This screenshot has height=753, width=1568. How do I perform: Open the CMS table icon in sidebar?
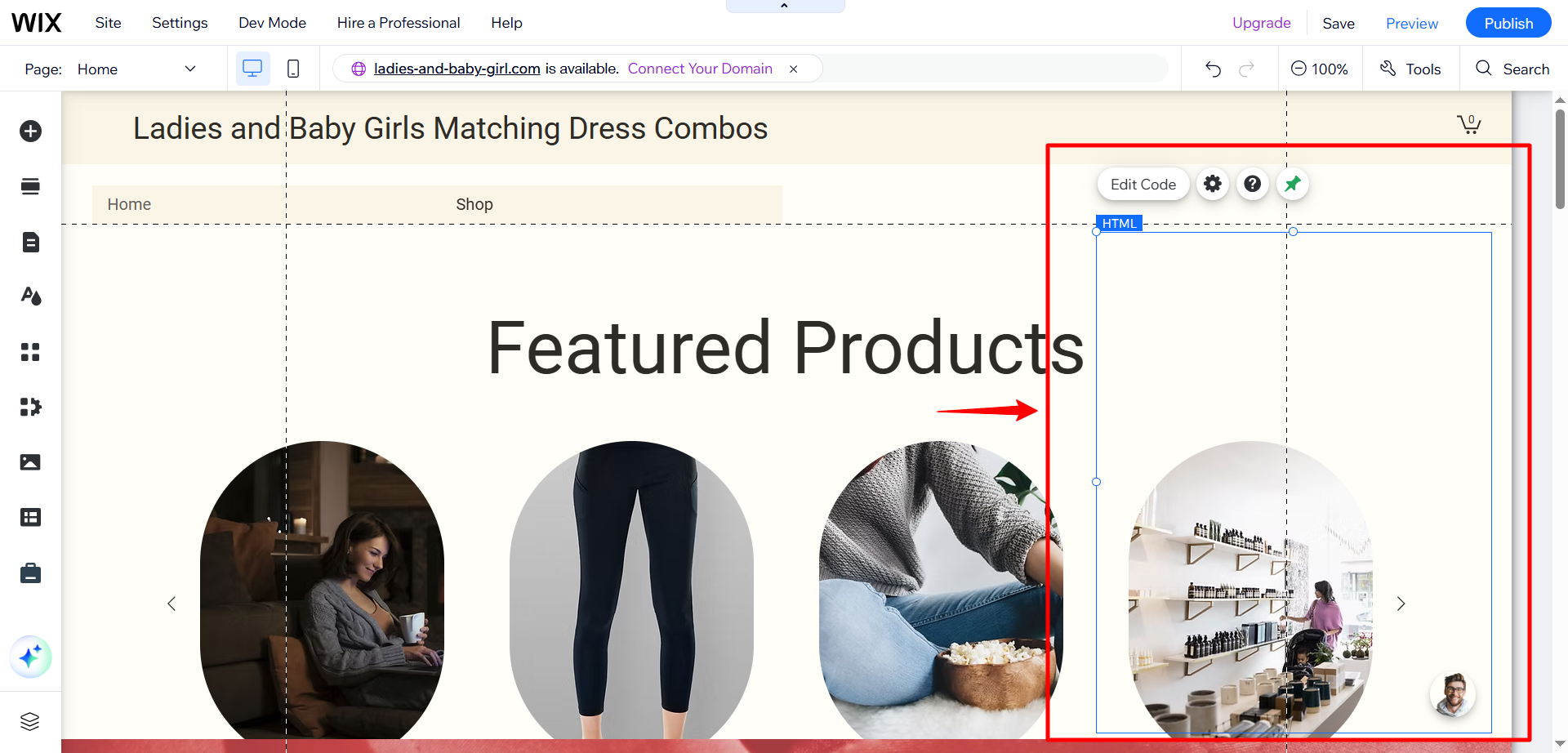click(x=30, y=517)
